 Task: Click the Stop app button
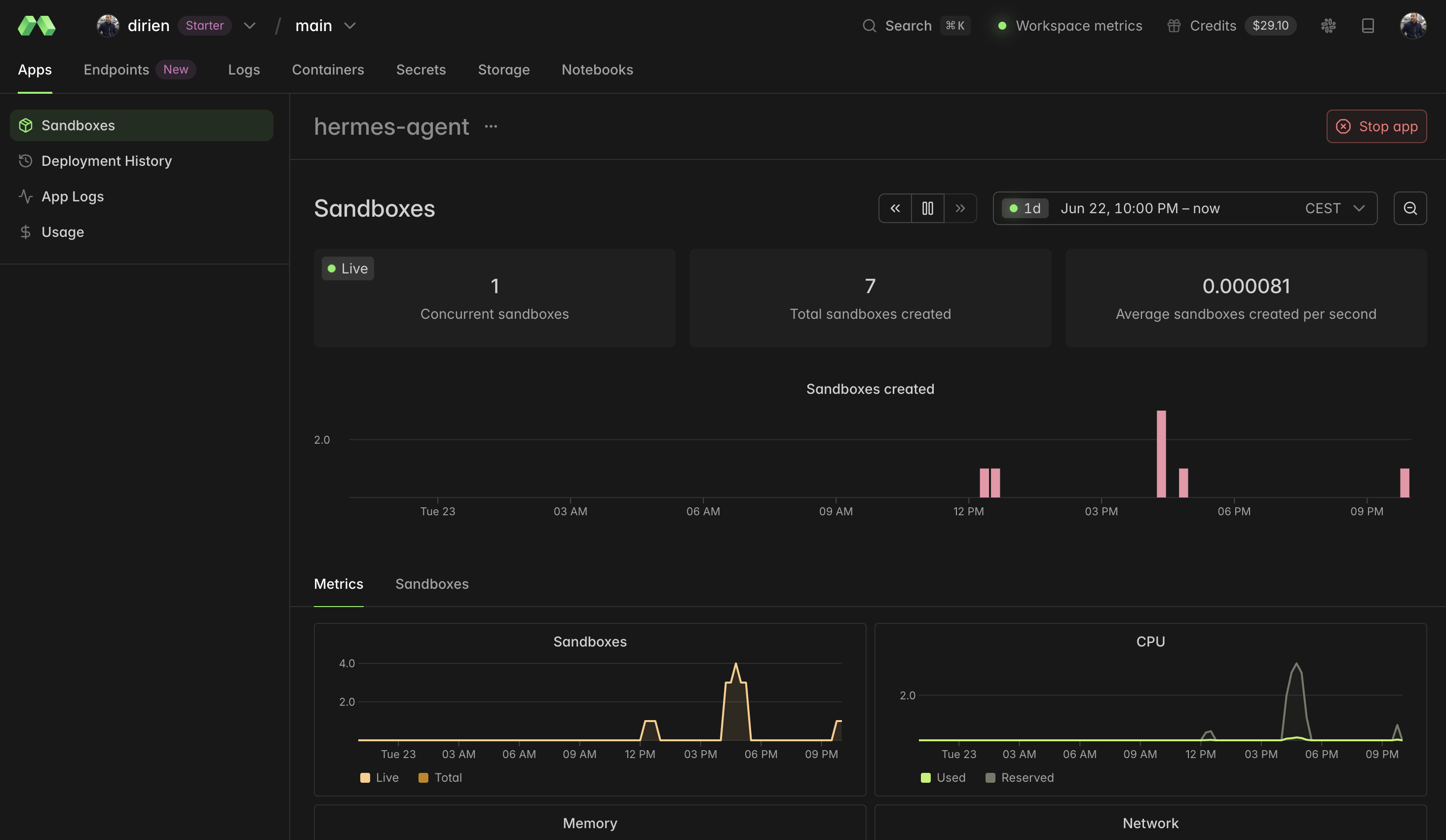1376,126
